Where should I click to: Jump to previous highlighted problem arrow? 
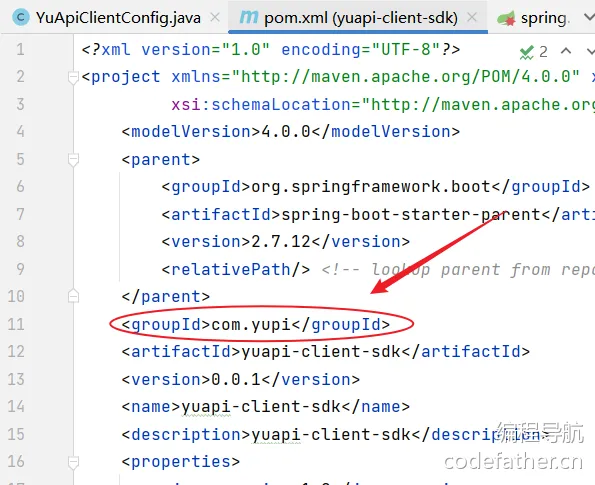tap(566, 51)
